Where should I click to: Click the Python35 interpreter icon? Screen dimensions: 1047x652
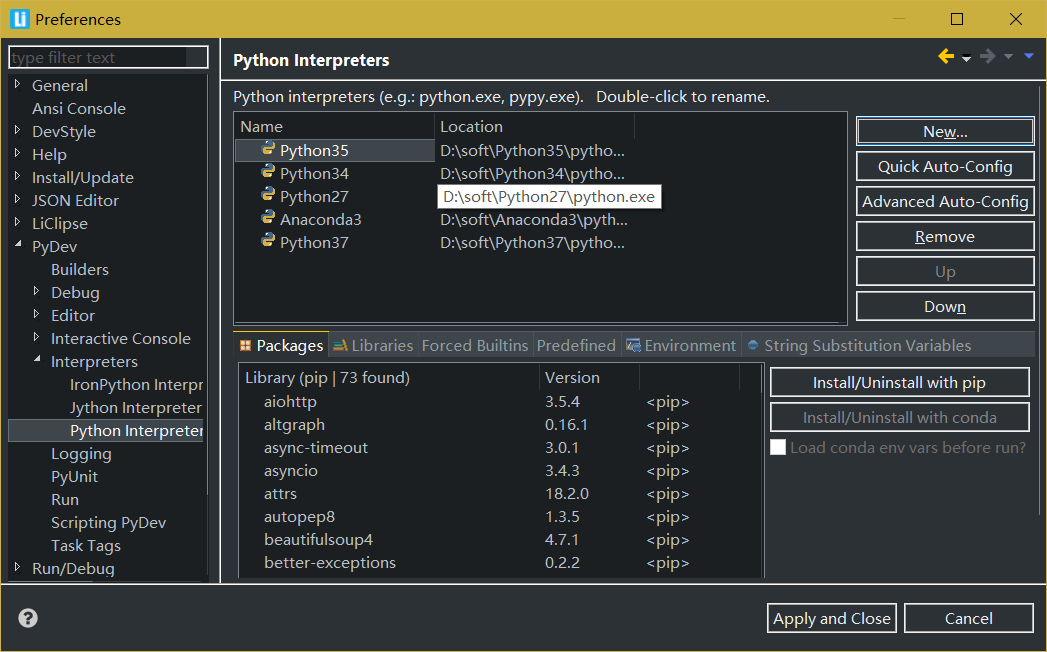268,148
